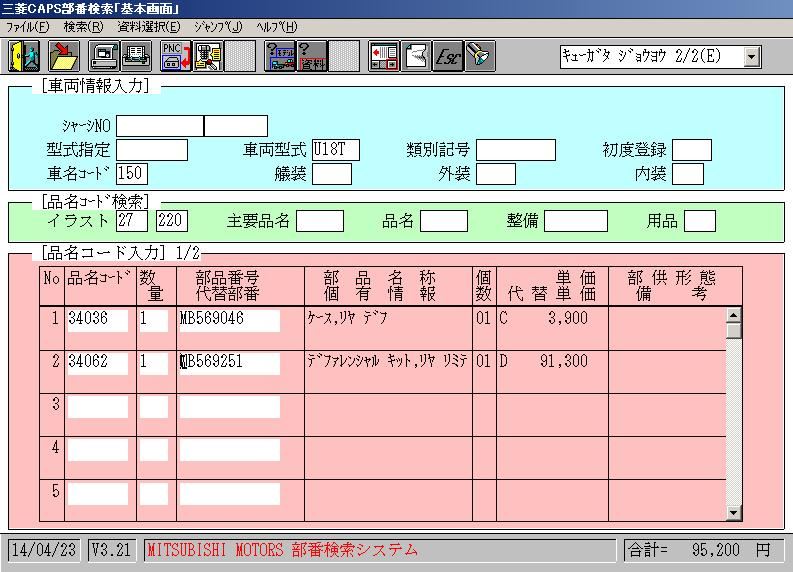Click row 5 品名コード empty field
The height and width of the screenshot is (572, 793).
point(98,494)
